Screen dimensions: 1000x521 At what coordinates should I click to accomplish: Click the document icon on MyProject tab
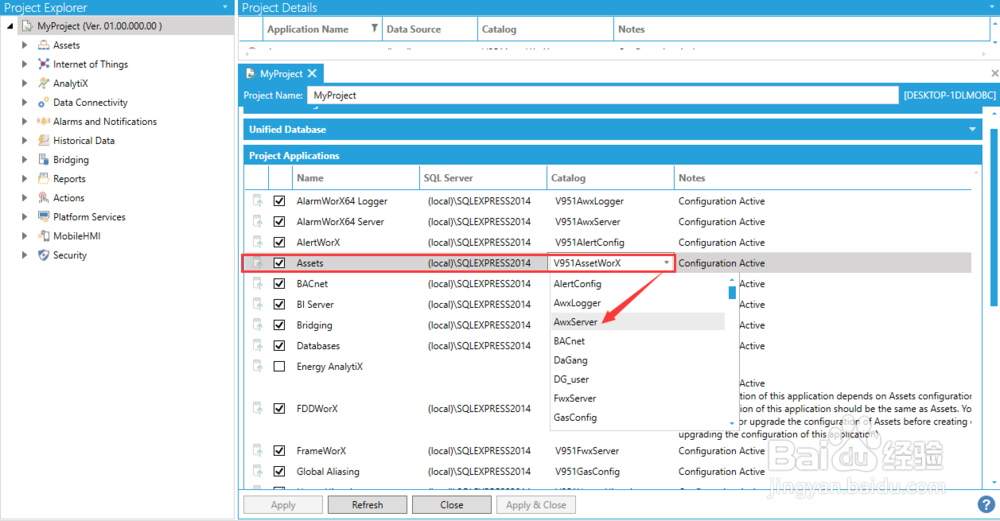pos(251,73)
